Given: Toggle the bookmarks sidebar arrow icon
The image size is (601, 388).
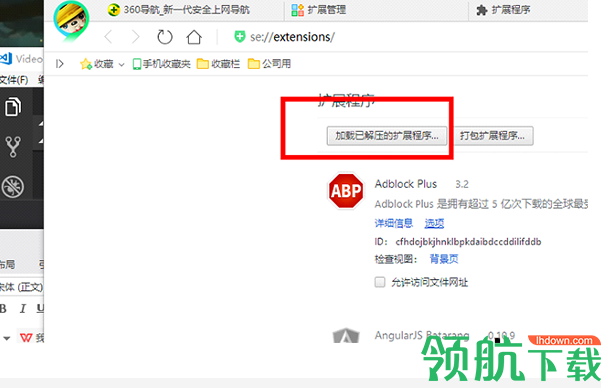Looking at the screenshot, I should coord(59,64).
